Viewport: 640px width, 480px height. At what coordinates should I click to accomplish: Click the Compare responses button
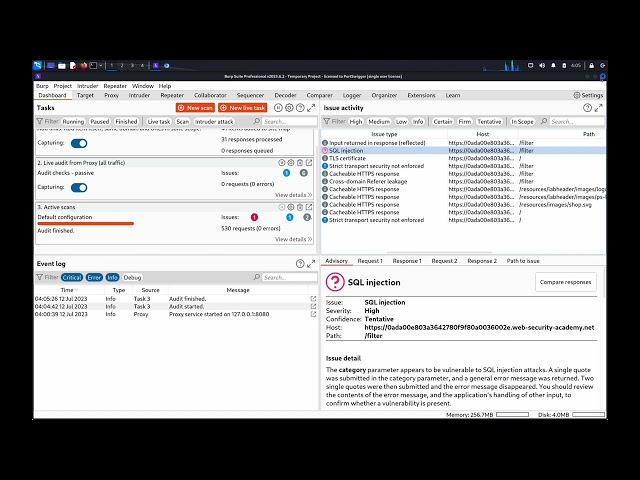(565, 282)
